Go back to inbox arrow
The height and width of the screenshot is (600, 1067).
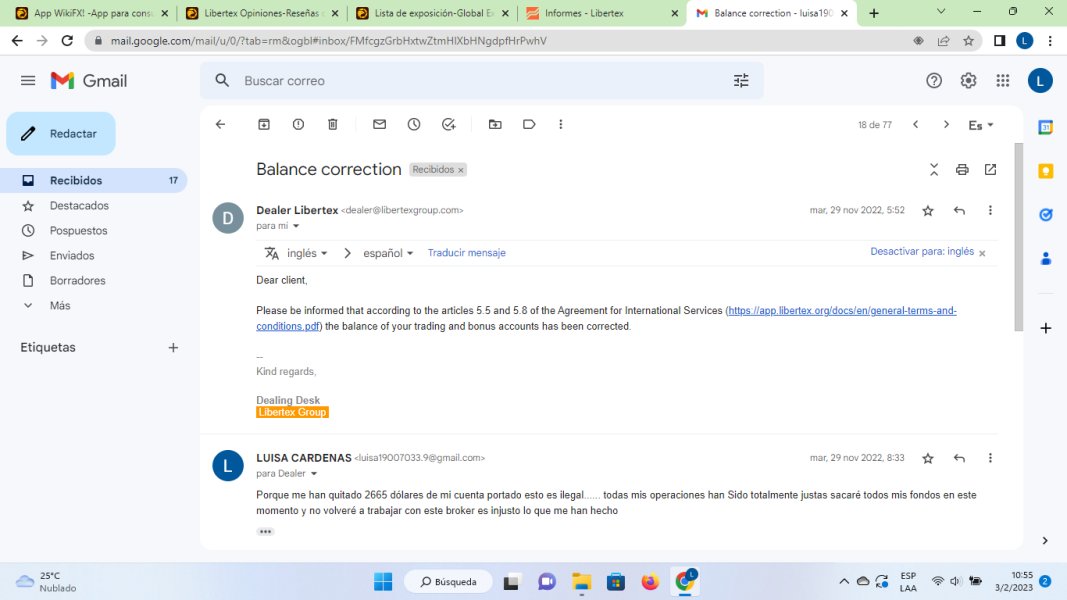coord(220,124)
